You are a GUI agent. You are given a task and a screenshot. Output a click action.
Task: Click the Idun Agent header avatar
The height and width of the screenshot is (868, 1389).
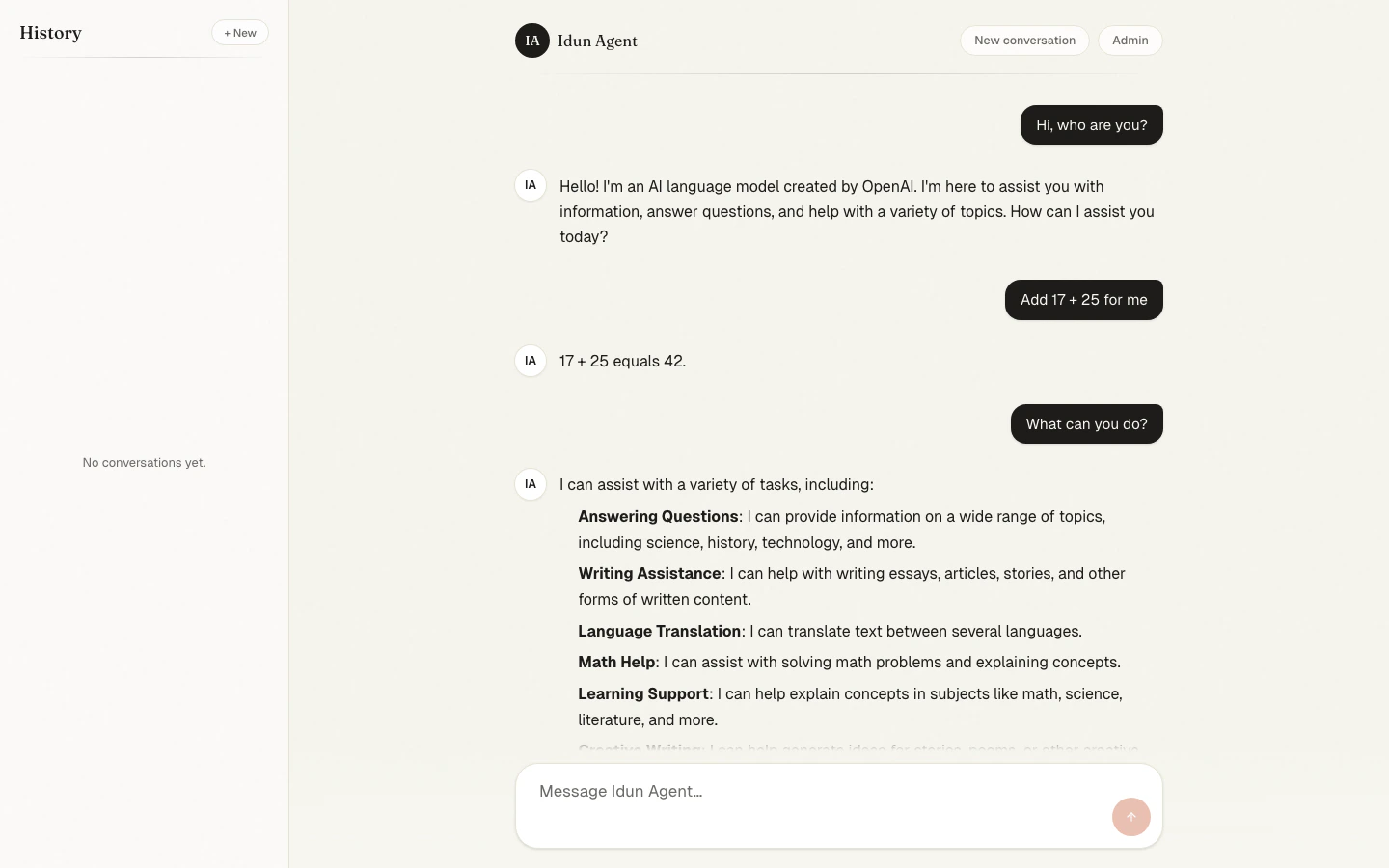[532, 41]
